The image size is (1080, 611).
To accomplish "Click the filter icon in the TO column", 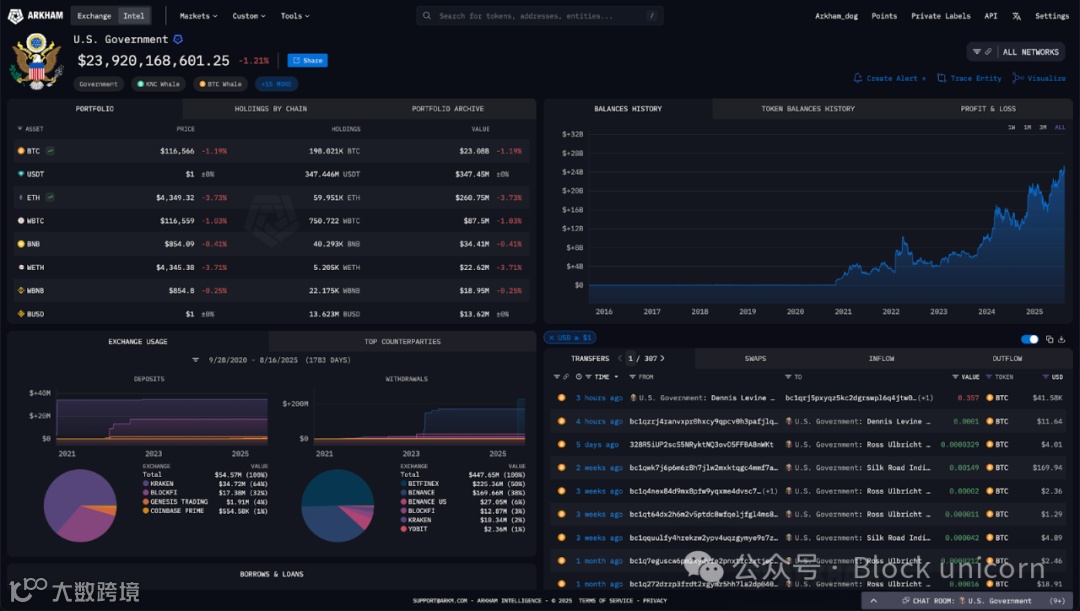I will (788, 377).
